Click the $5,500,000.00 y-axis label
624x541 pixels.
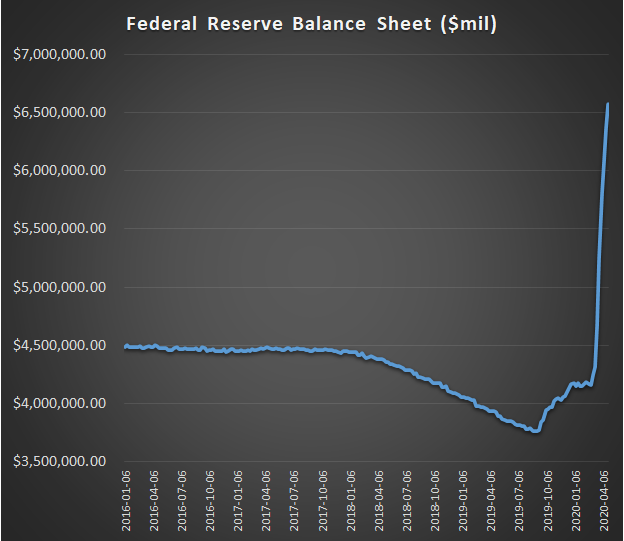(61, 228)
